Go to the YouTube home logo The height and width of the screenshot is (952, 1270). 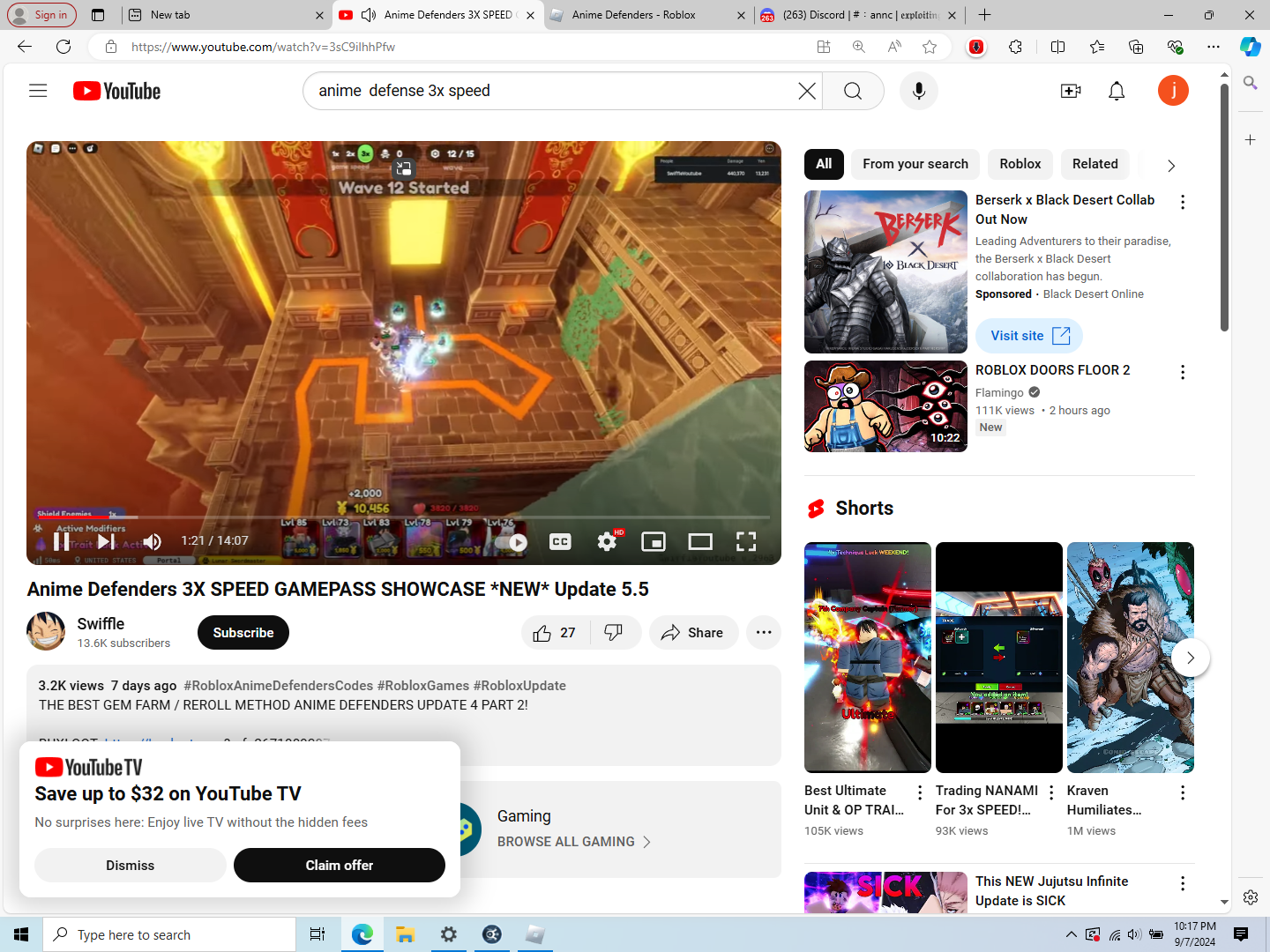(x=116, y=91)
